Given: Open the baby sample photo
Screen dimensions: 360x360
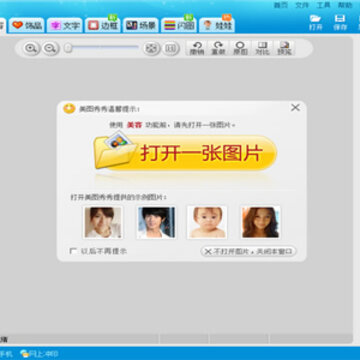Looking at the screenshot, I should pos(207,222).
